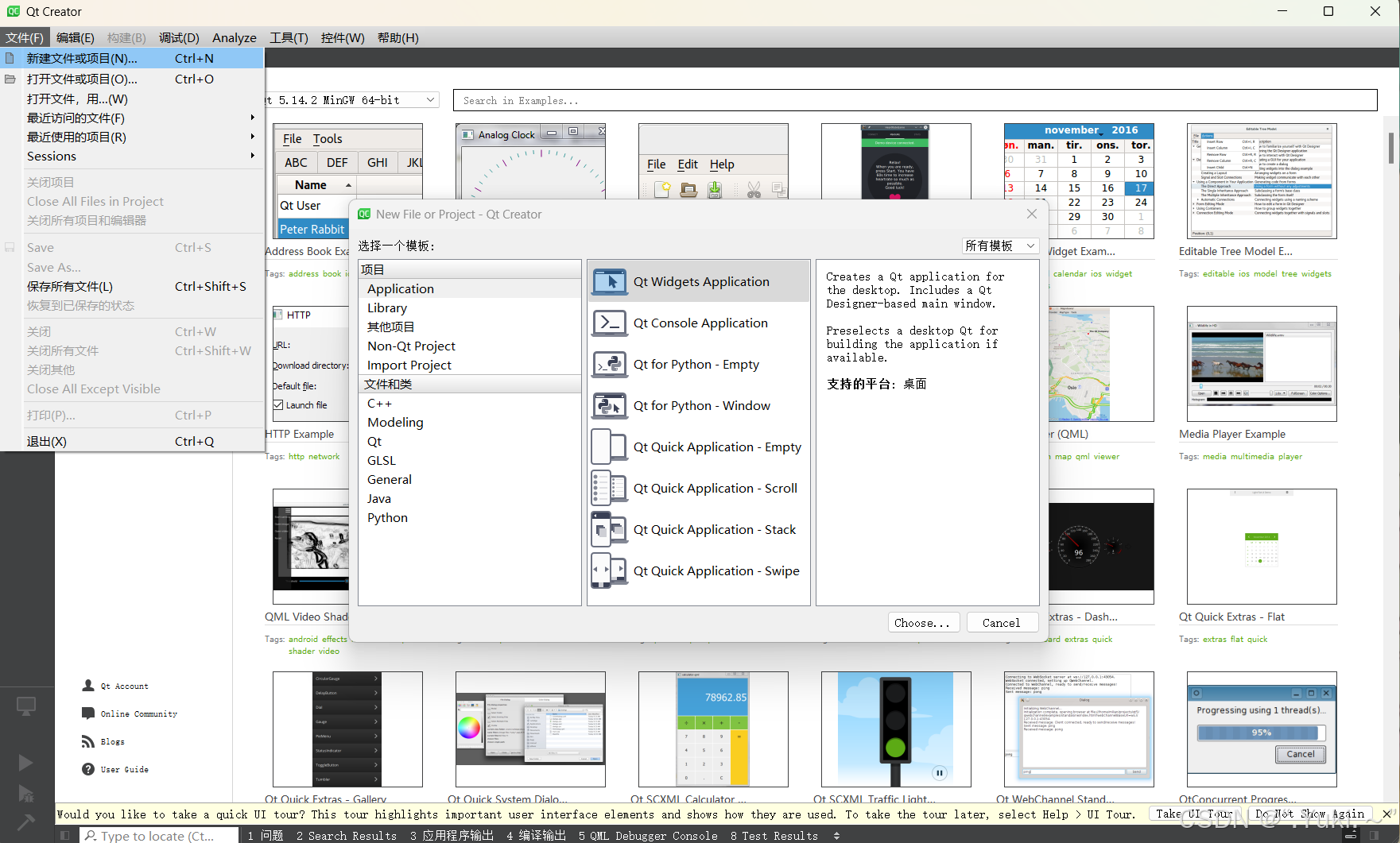Image resolution: width=1400 pixels, height=843 pixels.
Task: Click the Type to locate input field
Action: tap(159, 836)
